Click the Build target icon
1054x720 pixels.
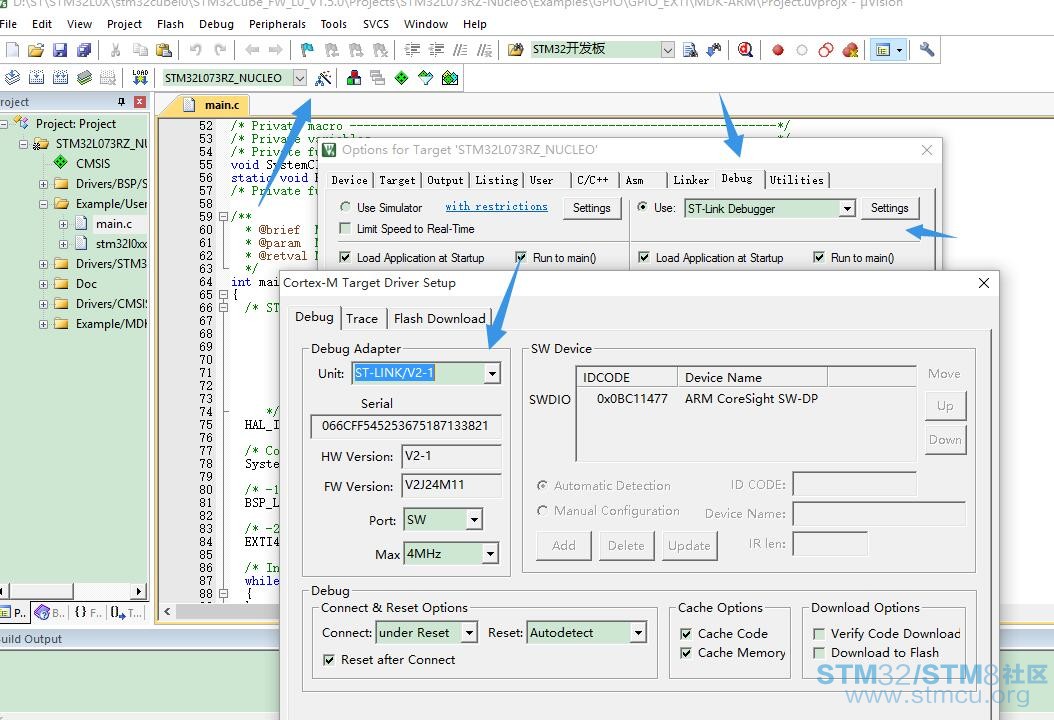36,78
